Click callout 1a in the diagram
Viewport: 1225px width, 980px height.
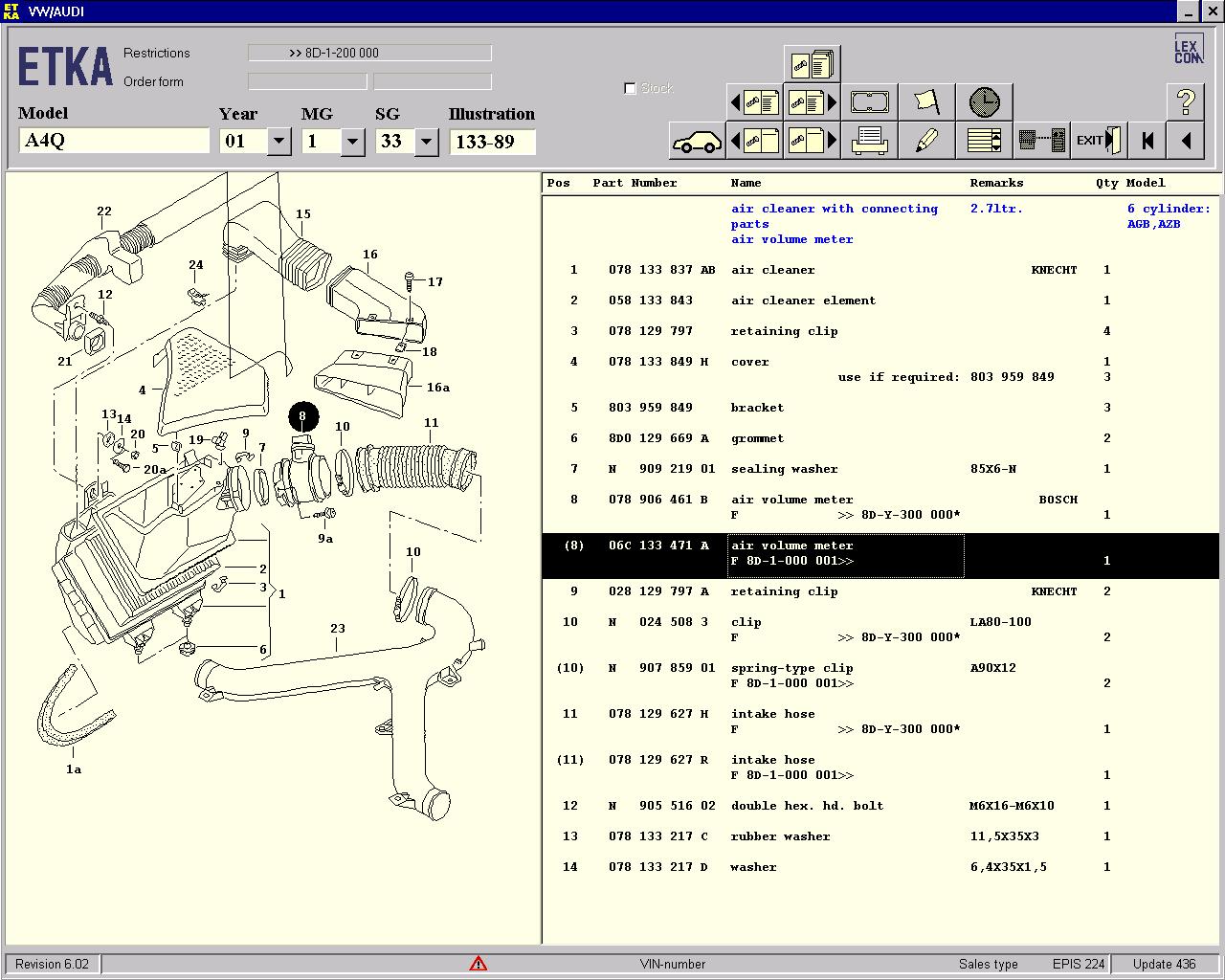74,768
